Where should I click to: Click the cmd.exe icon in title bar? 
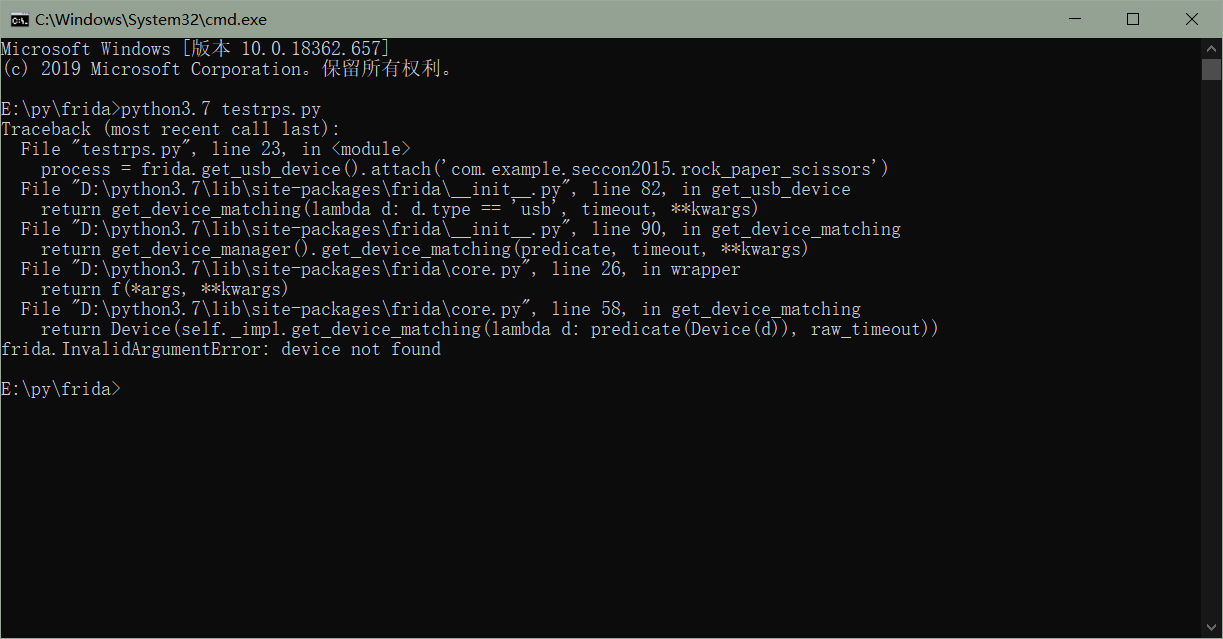21,18
